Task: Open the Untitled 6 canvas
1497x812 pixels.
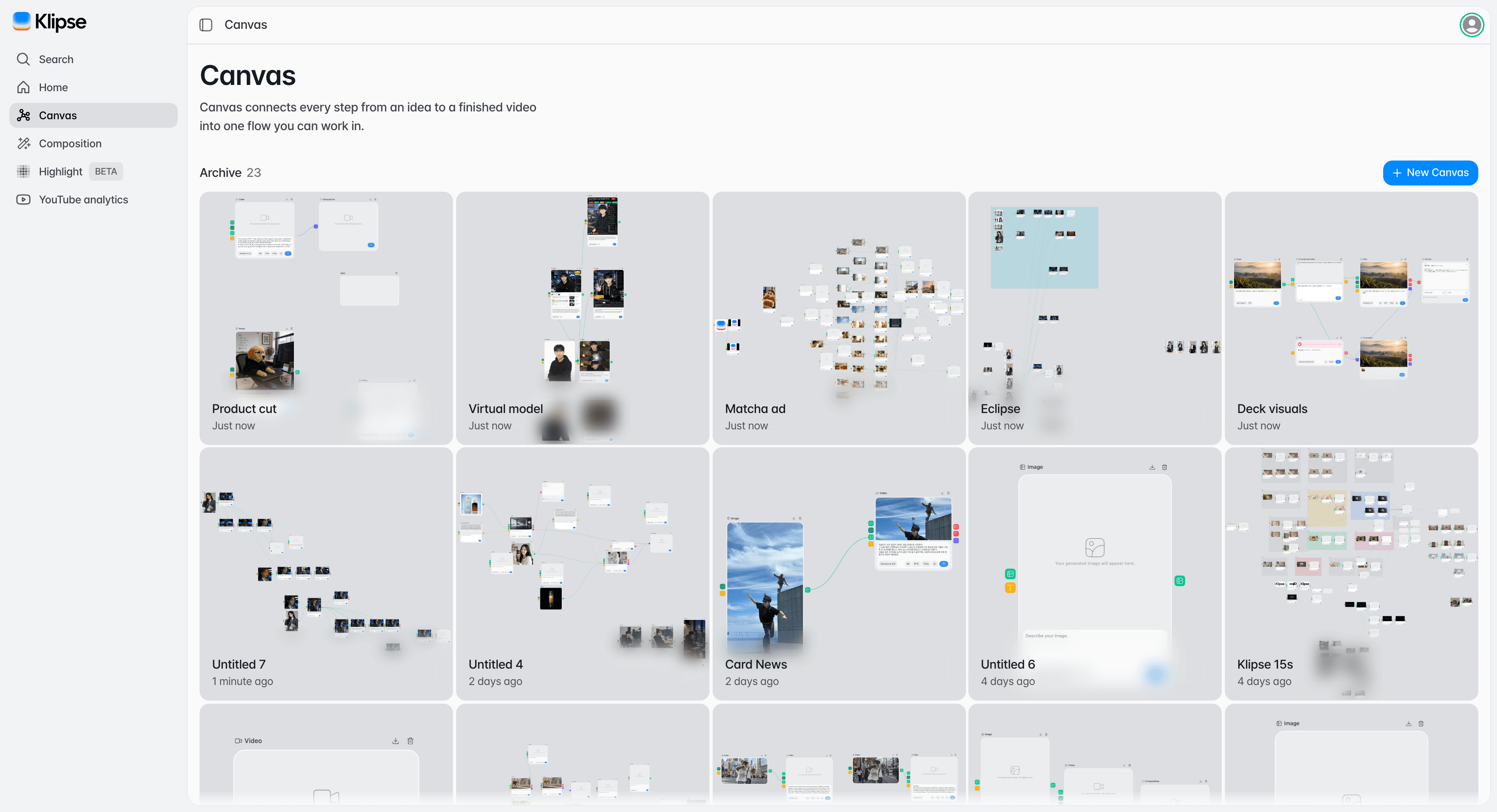Action: point(1095,574)
